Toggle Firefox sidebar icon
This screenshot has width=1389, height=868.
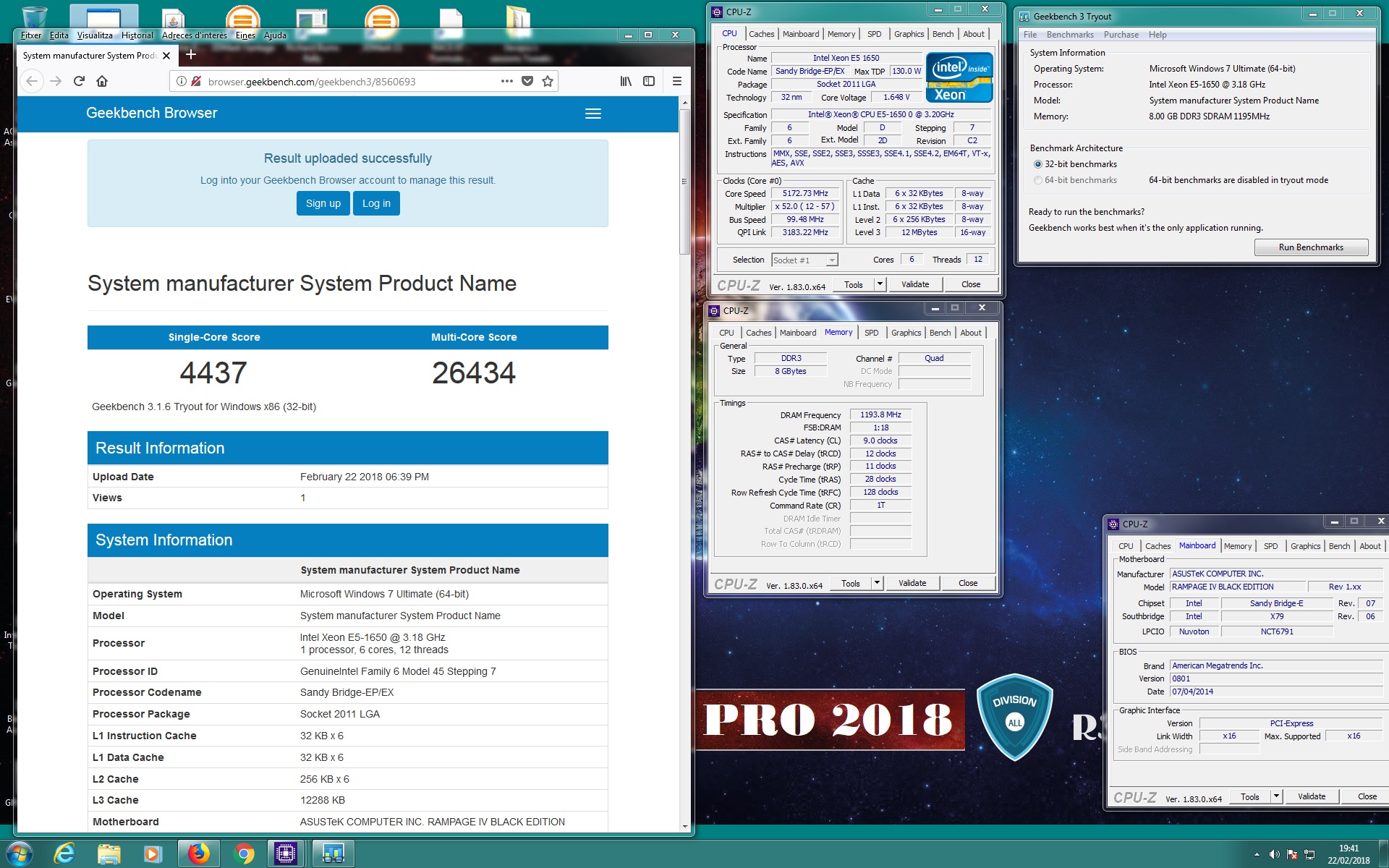(649, 81)
